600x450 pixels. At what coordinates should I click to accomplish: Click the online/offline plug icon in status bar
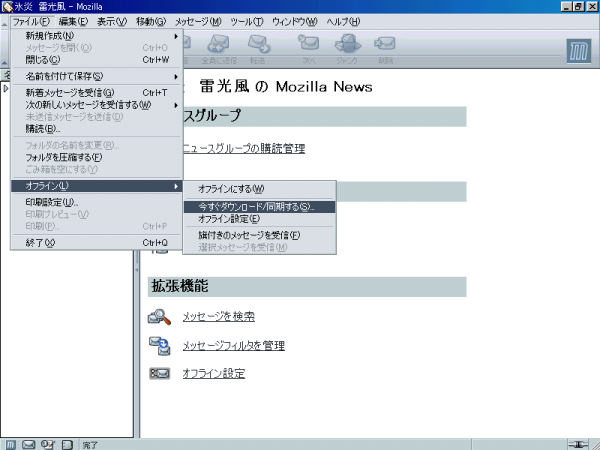tap(578, 445)
